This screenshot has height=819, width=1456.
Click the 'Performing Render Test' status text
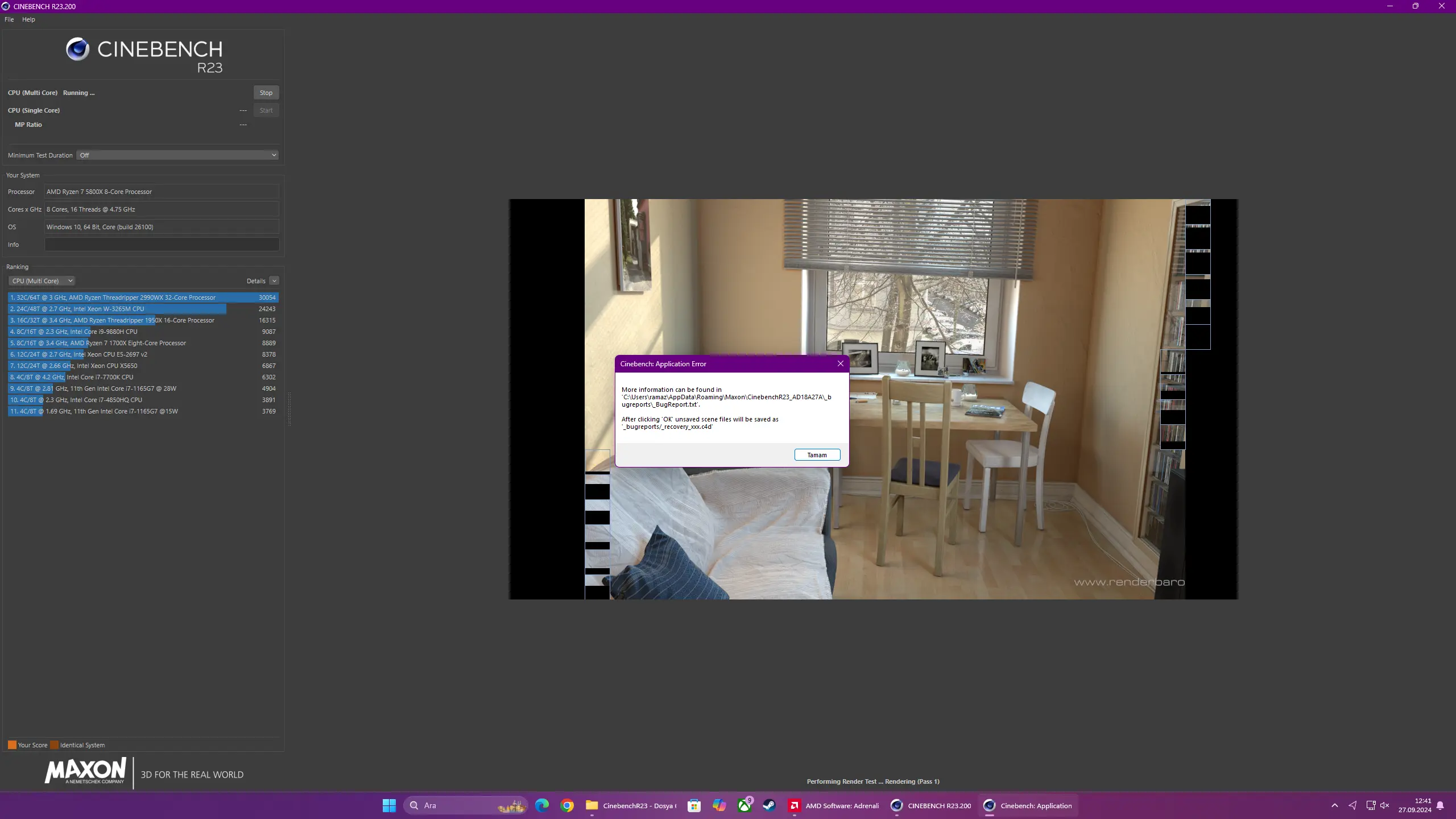[873, 781]
